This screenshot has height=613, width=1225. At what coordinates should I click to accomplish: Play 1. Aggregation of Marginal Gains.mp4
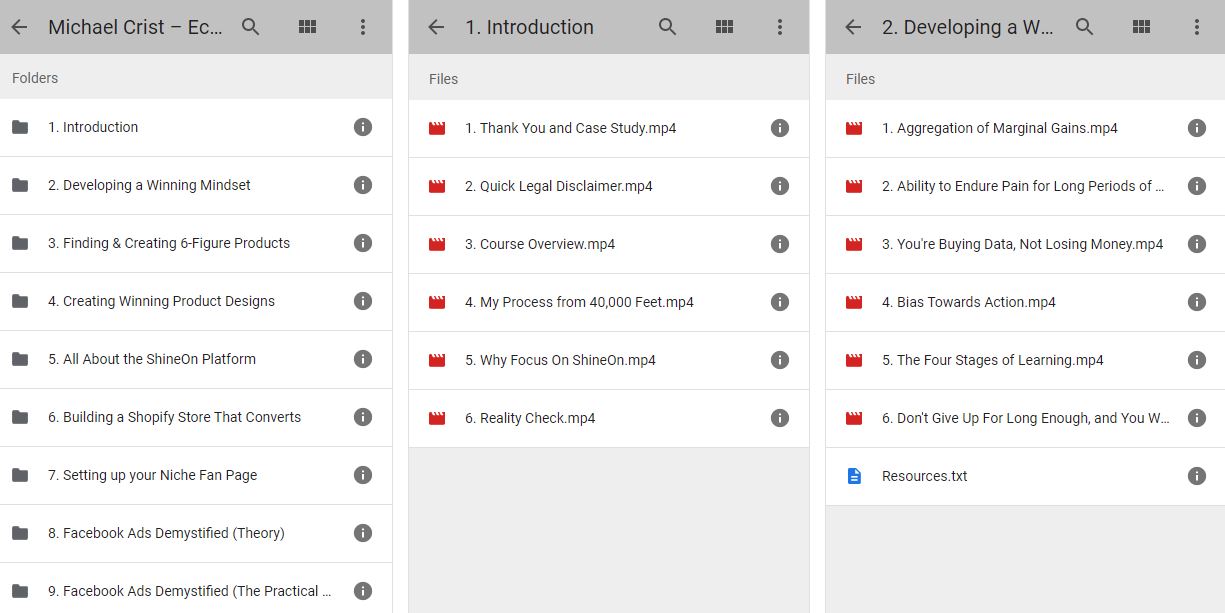point(1025,128)
